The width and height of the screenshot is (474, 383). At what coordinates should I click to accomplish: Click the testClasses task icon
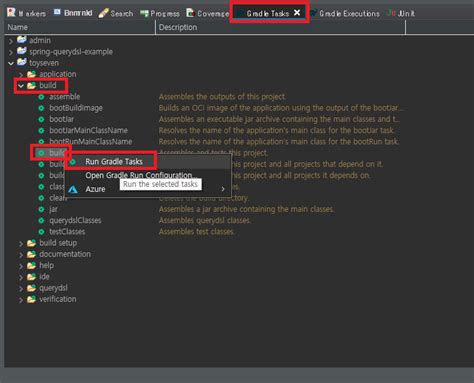click(41, 232)
